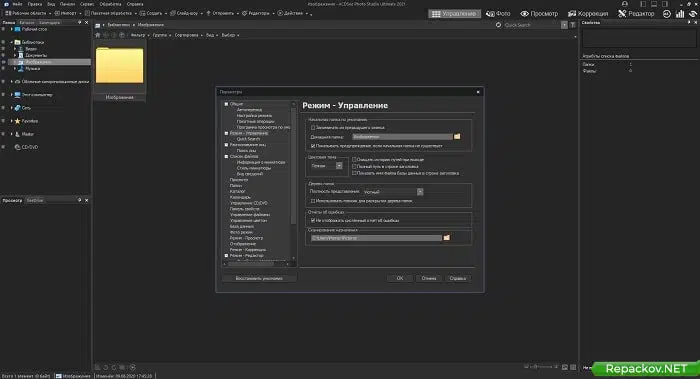Click the filter funnel icon beside Quick Search
The image size is (700, 379).
click(x=573, y=25)
